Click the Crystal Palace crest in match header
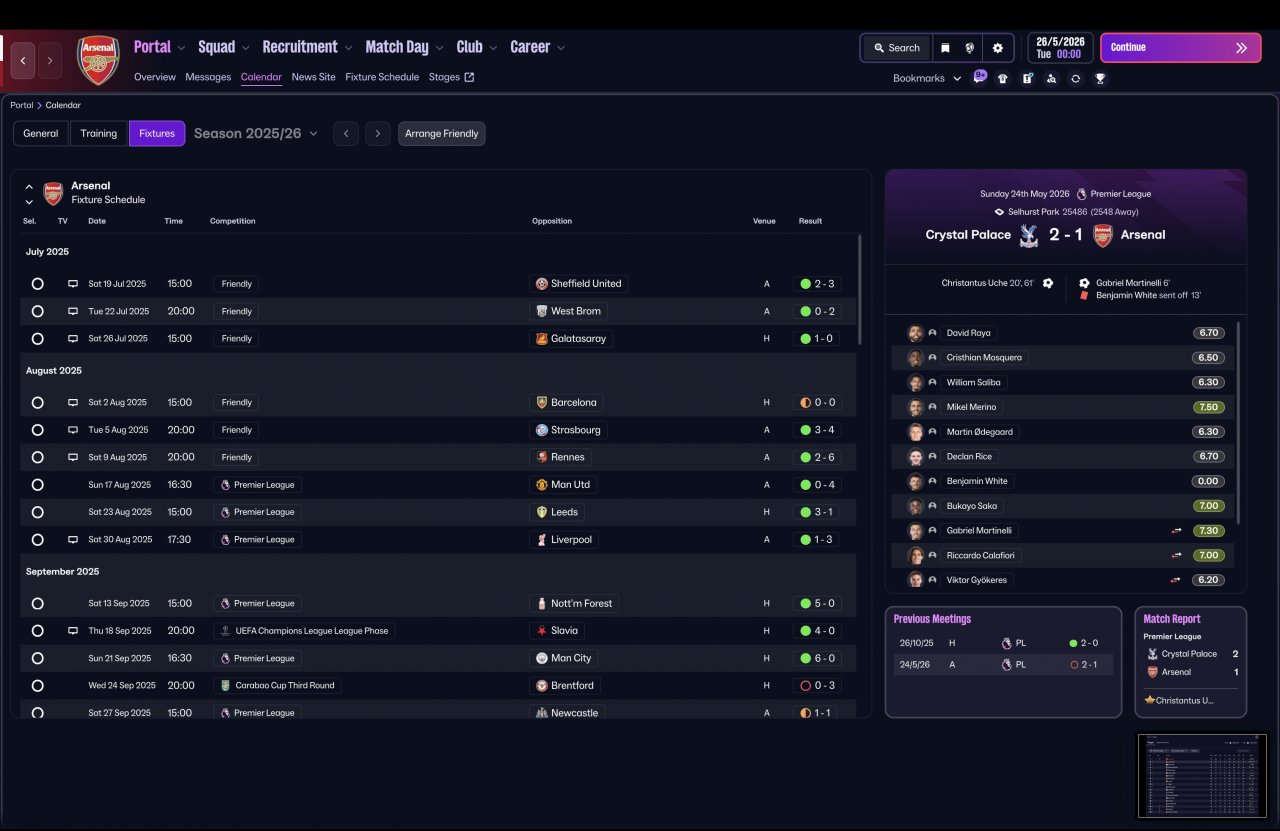 pos(1028,235)
